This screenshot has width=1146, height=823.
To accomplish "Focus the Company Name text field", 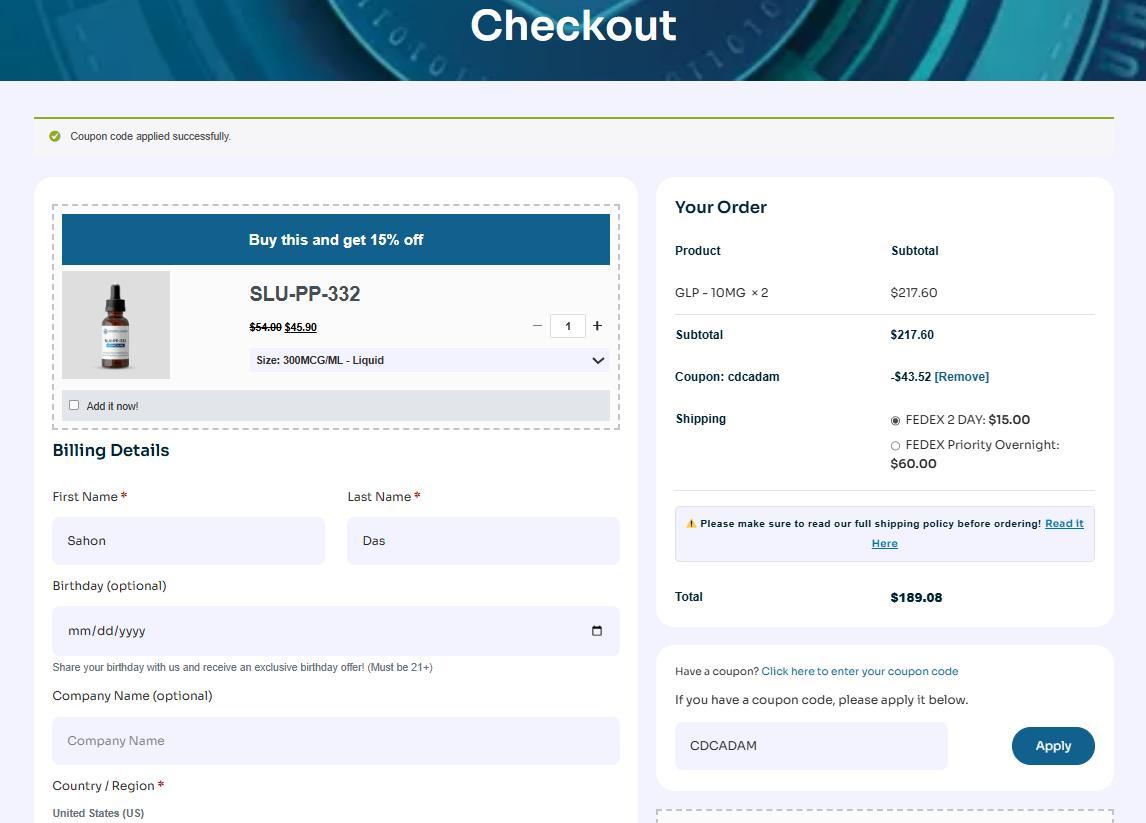I will [x=335, y=741].
